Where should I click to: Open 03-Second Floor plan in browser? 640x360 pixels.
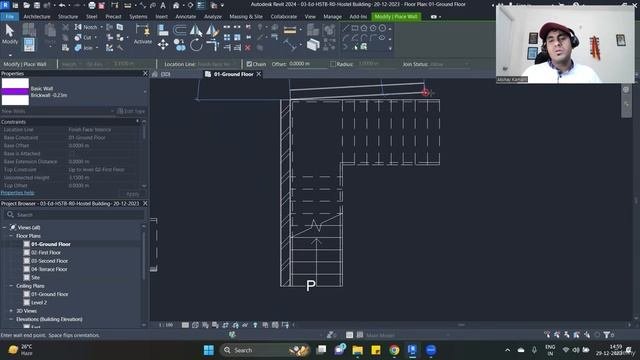pyautogui.click(x=49, y=261)
